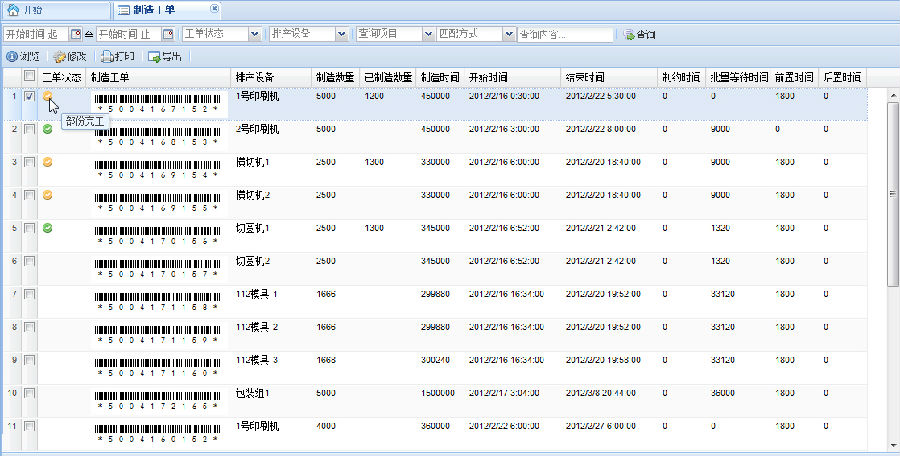Viewport: 900px width, 456px height.
Task: Check the row 8 checkbox
Action: [29, 327]
